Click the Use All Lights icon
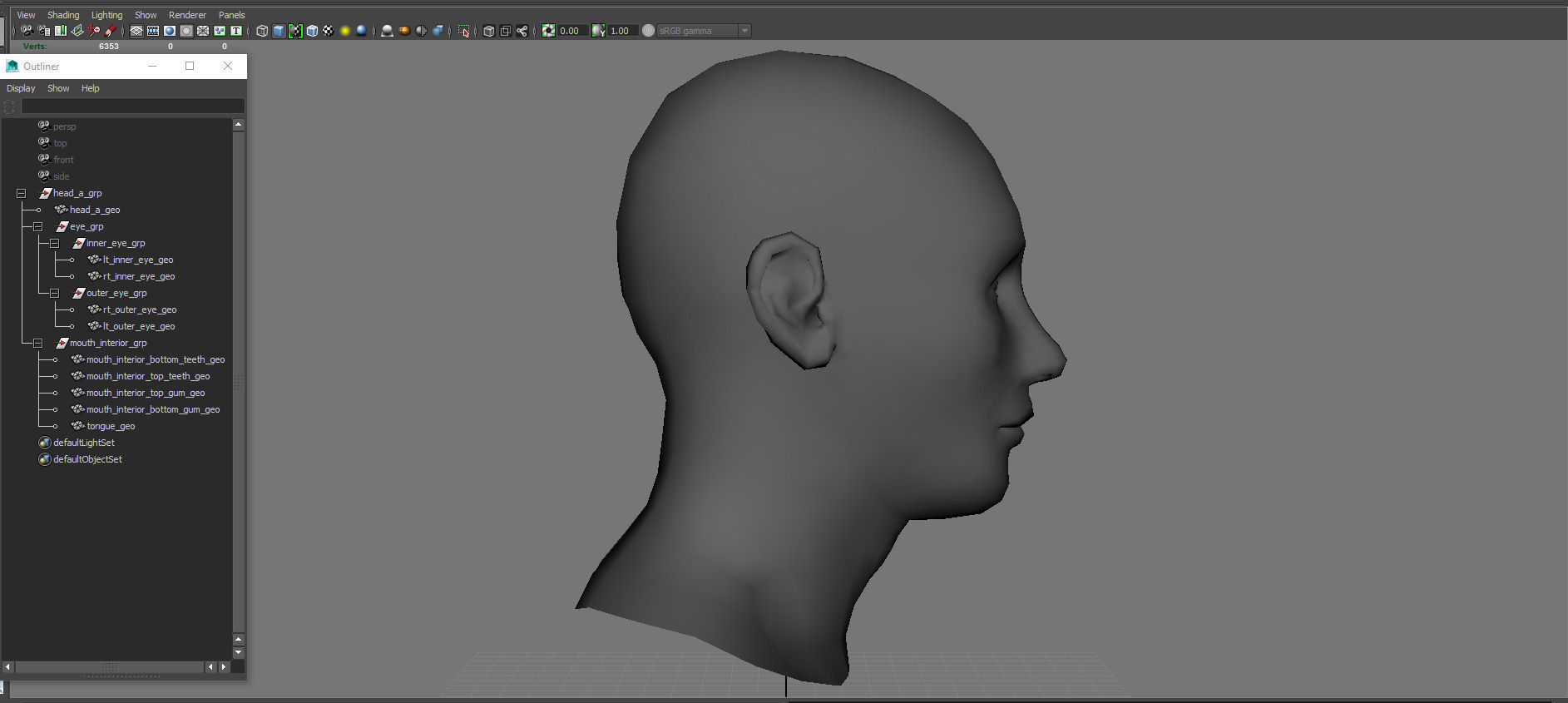Screen dimensions: 1568x703 345,31
